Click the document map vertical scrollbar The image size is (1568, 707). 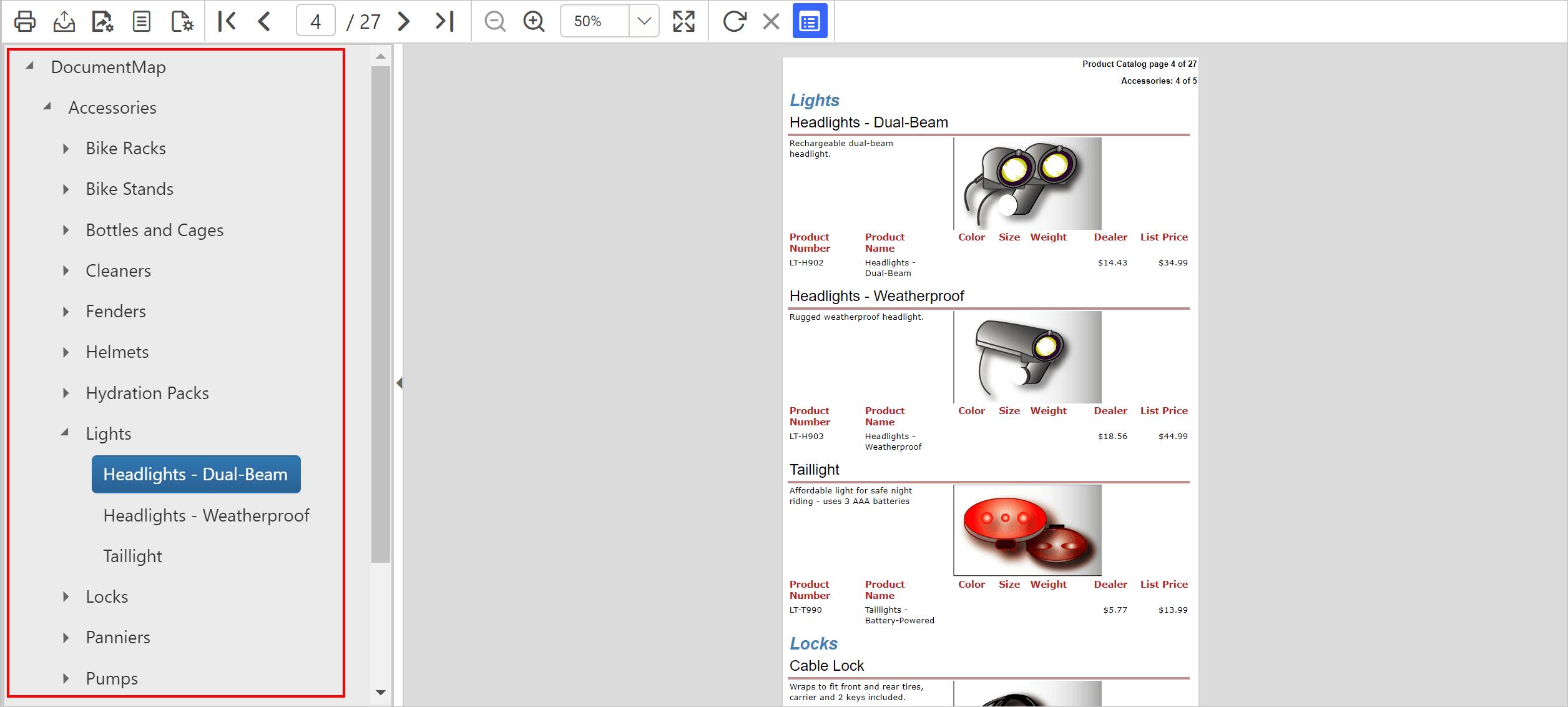tap(381, 312)
